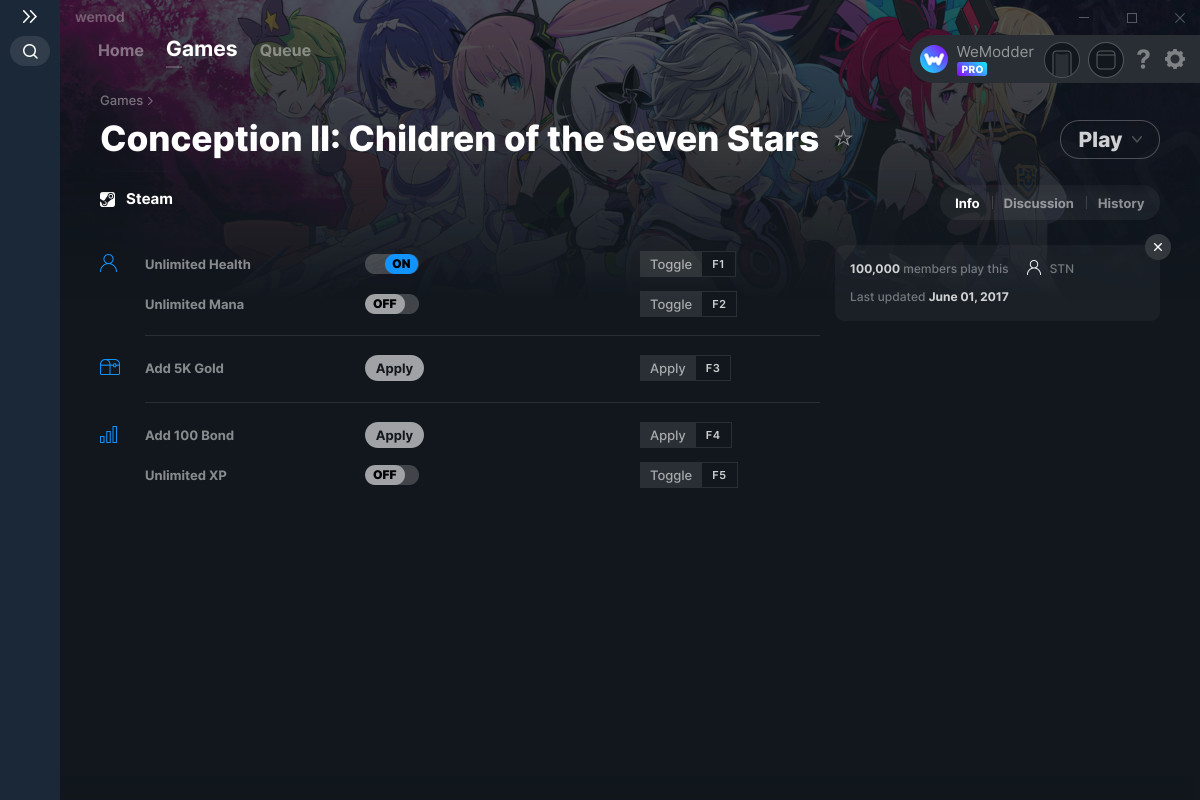
Task: Enable Unlimited Mana
Action: (x=391, y=303)
